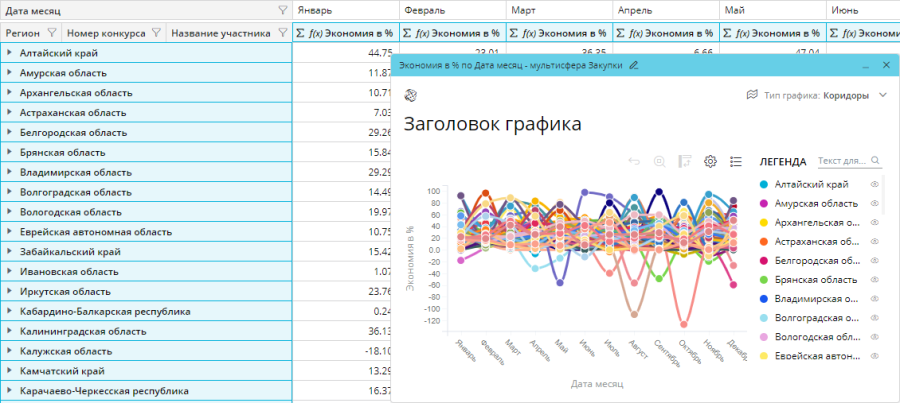Click the undo arrow in chart toolbar
Screen dimensions: 900x403
click(634, 161)
